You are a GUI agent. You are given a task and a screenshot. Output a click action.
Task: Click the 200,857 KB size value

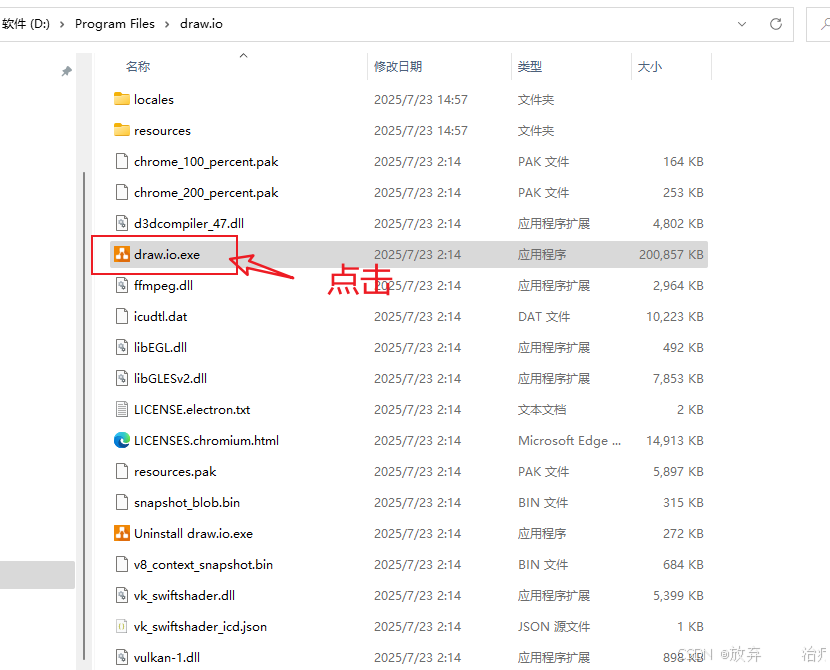(x=671, y=255)
